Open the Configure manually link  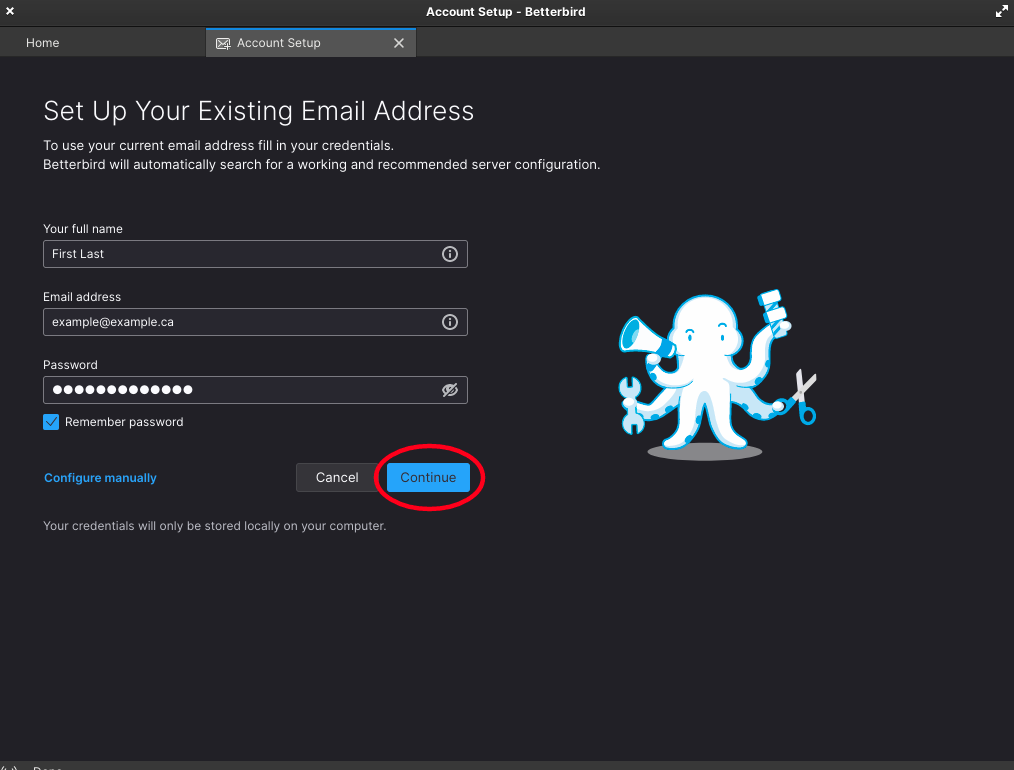pyautogui.click(x=100, y=478)
